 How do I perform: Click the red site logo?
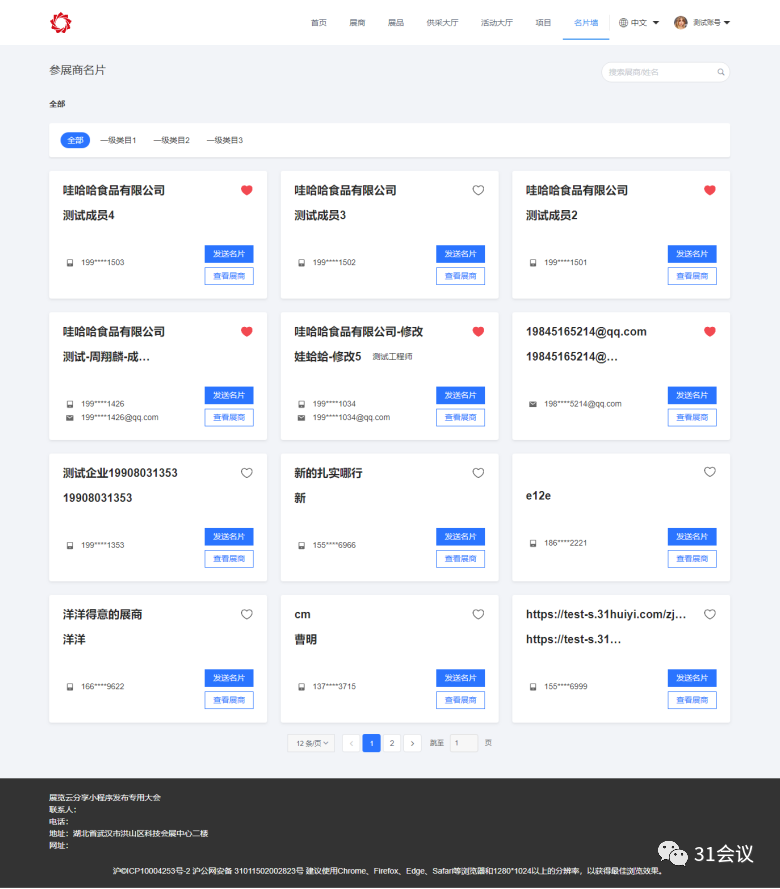click(61, 23)
